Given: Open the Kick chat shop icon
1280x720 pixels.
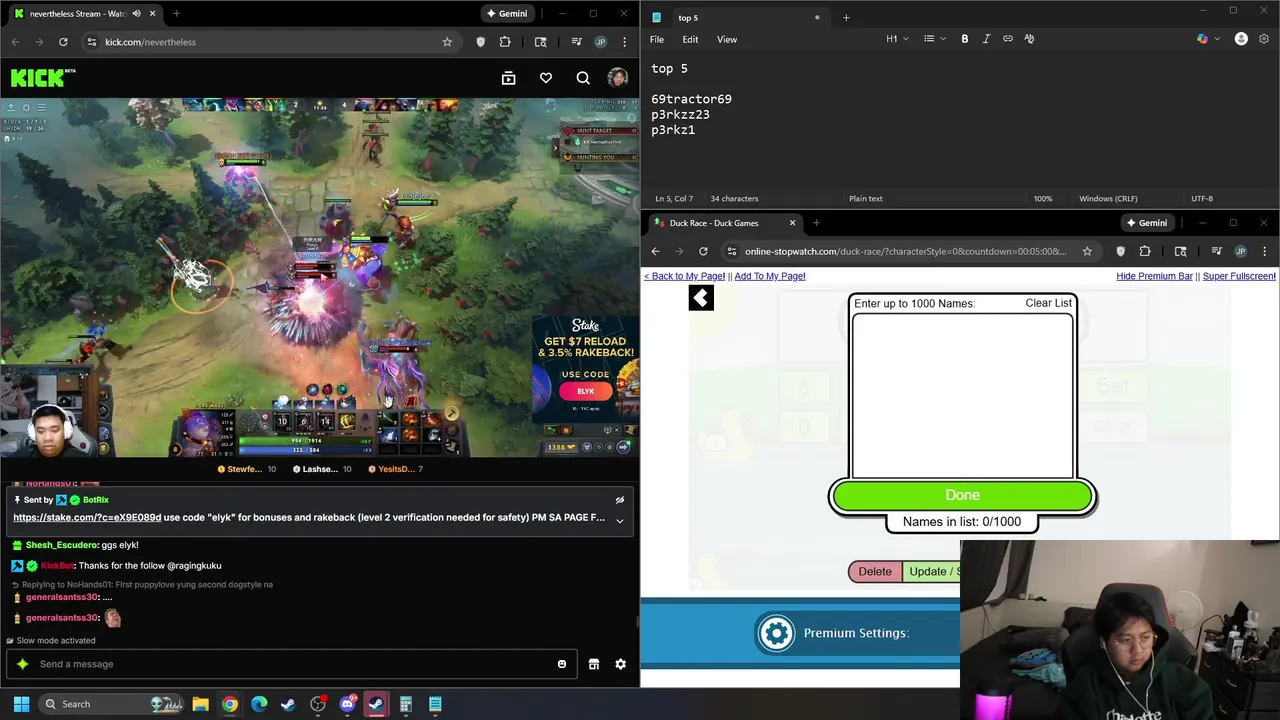Looking at the screenshot, I should pyautogui.click(x=594, y=664).
